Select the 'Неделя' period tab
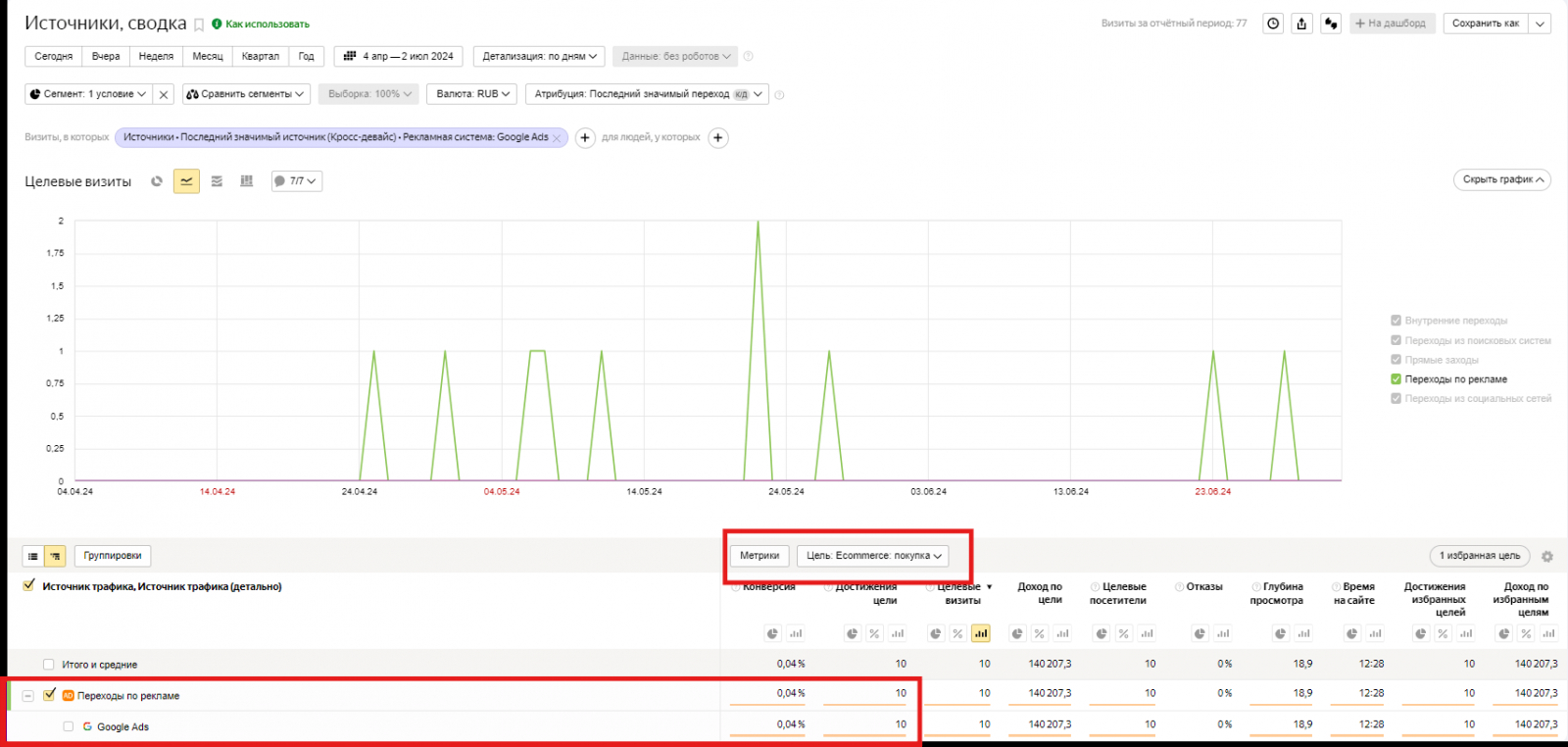Screen dimensions: 1568x747 tap(156, 57)
